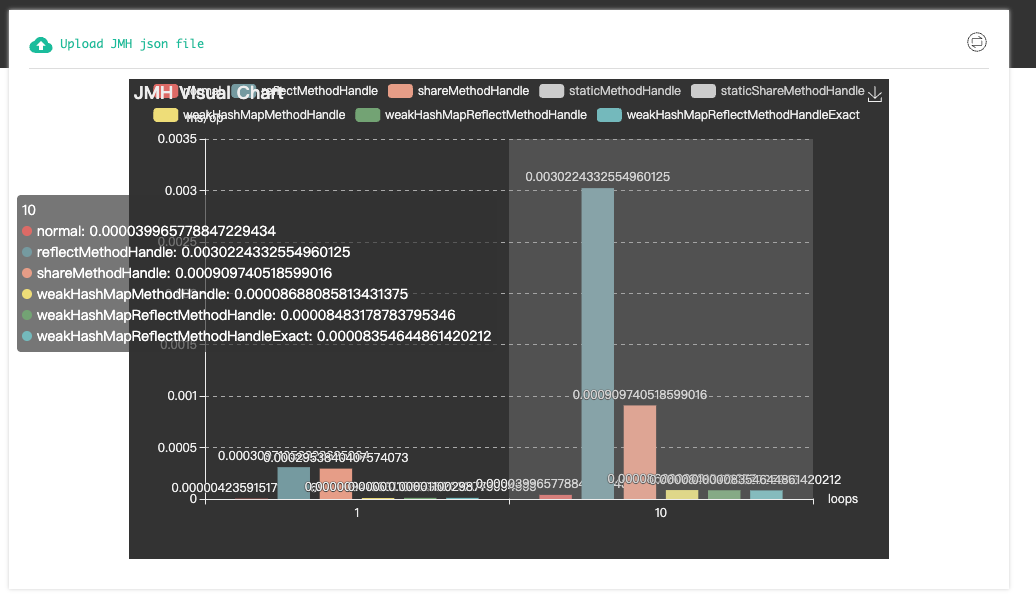1036x606 pixels.
Task: Click the yellow weakHashMapMethodHandle bar for loops 10
Action: click(682, 494)
